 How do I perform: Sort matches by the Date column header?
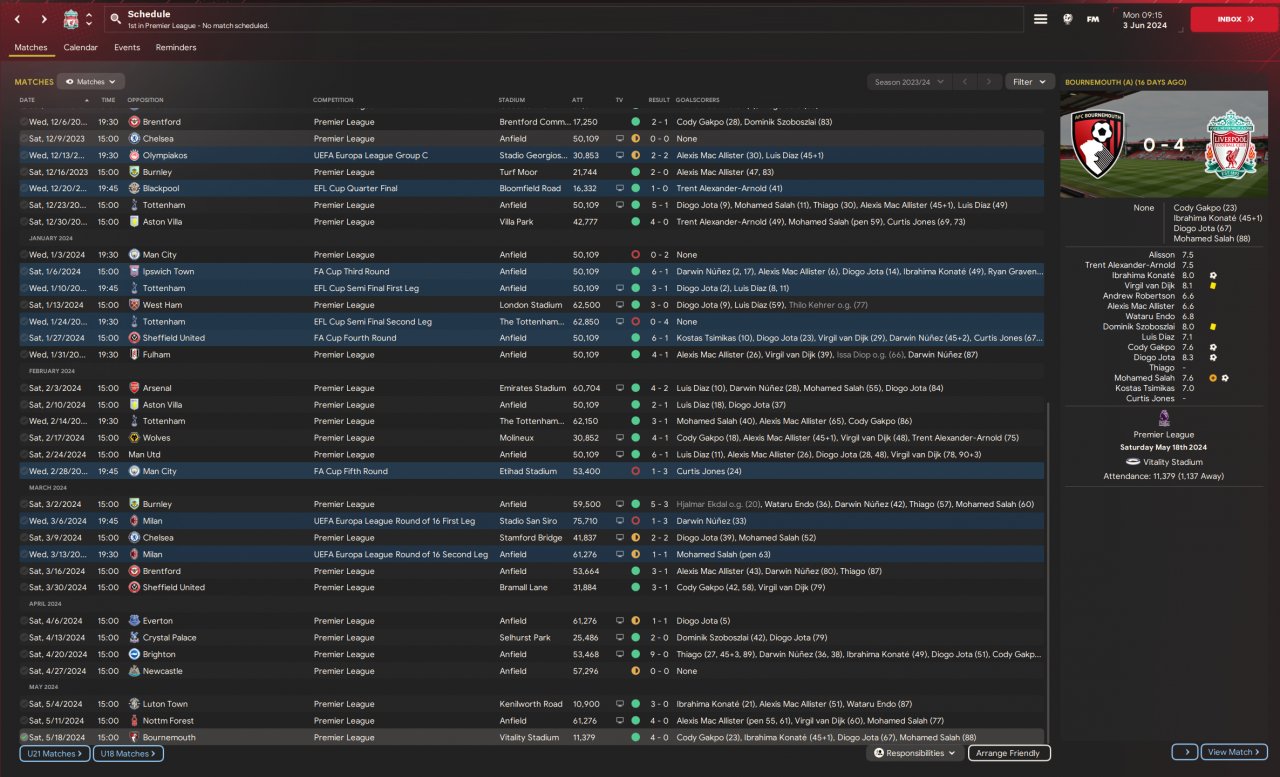coord(27,100)
